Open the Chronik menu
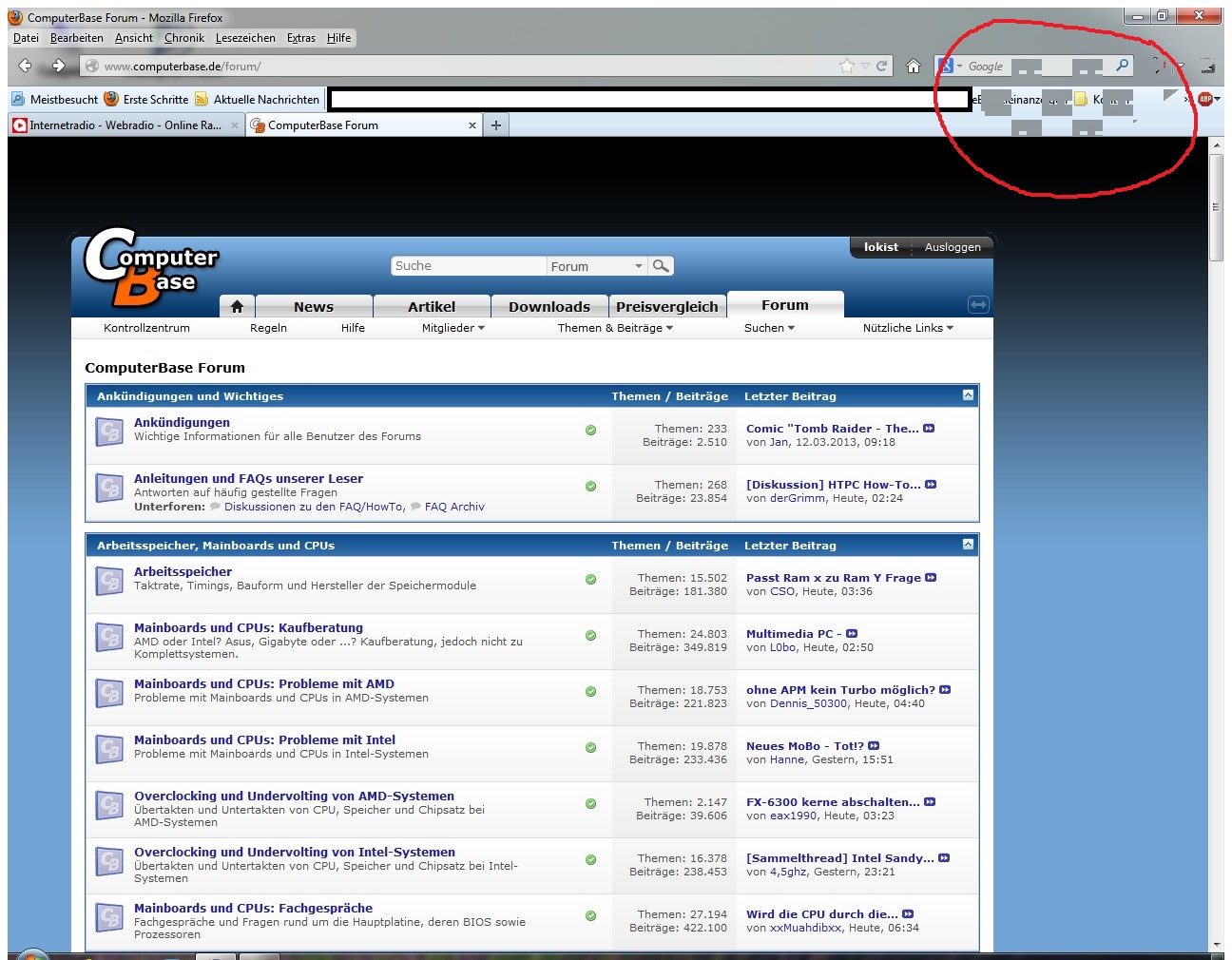Viewport: 1232px width, 960px height. pyautogui.click(x=184, y=38)
